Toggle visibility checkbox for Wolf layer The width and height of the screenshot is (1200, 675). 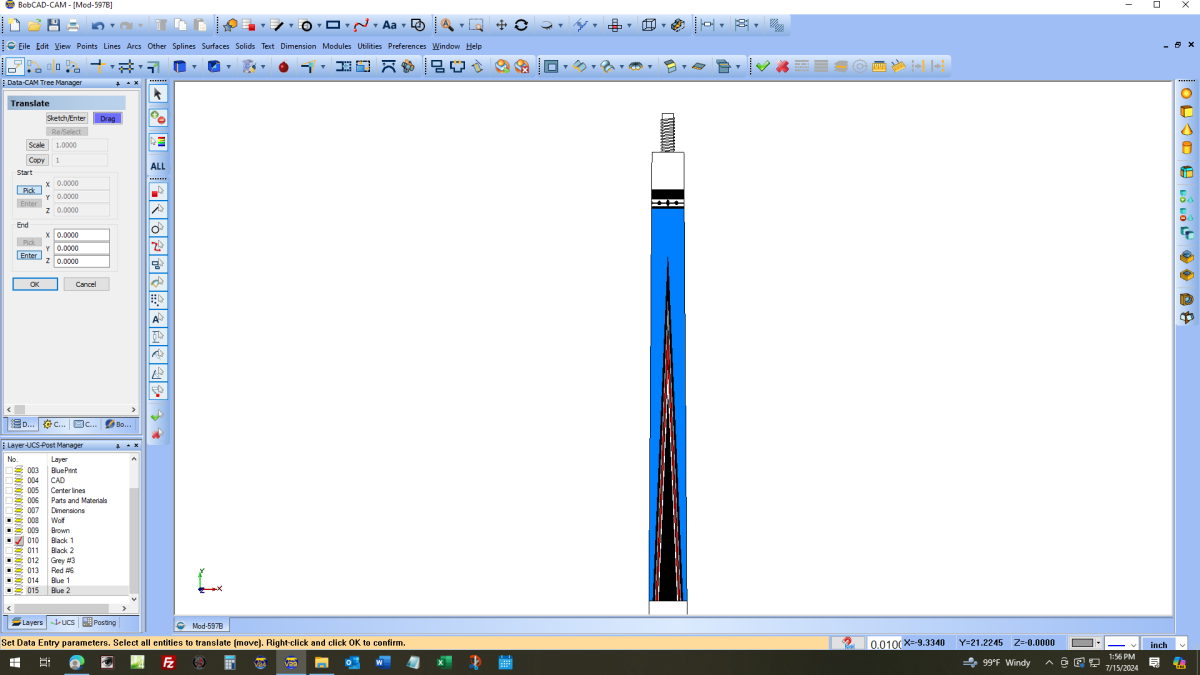click(9, 521)
